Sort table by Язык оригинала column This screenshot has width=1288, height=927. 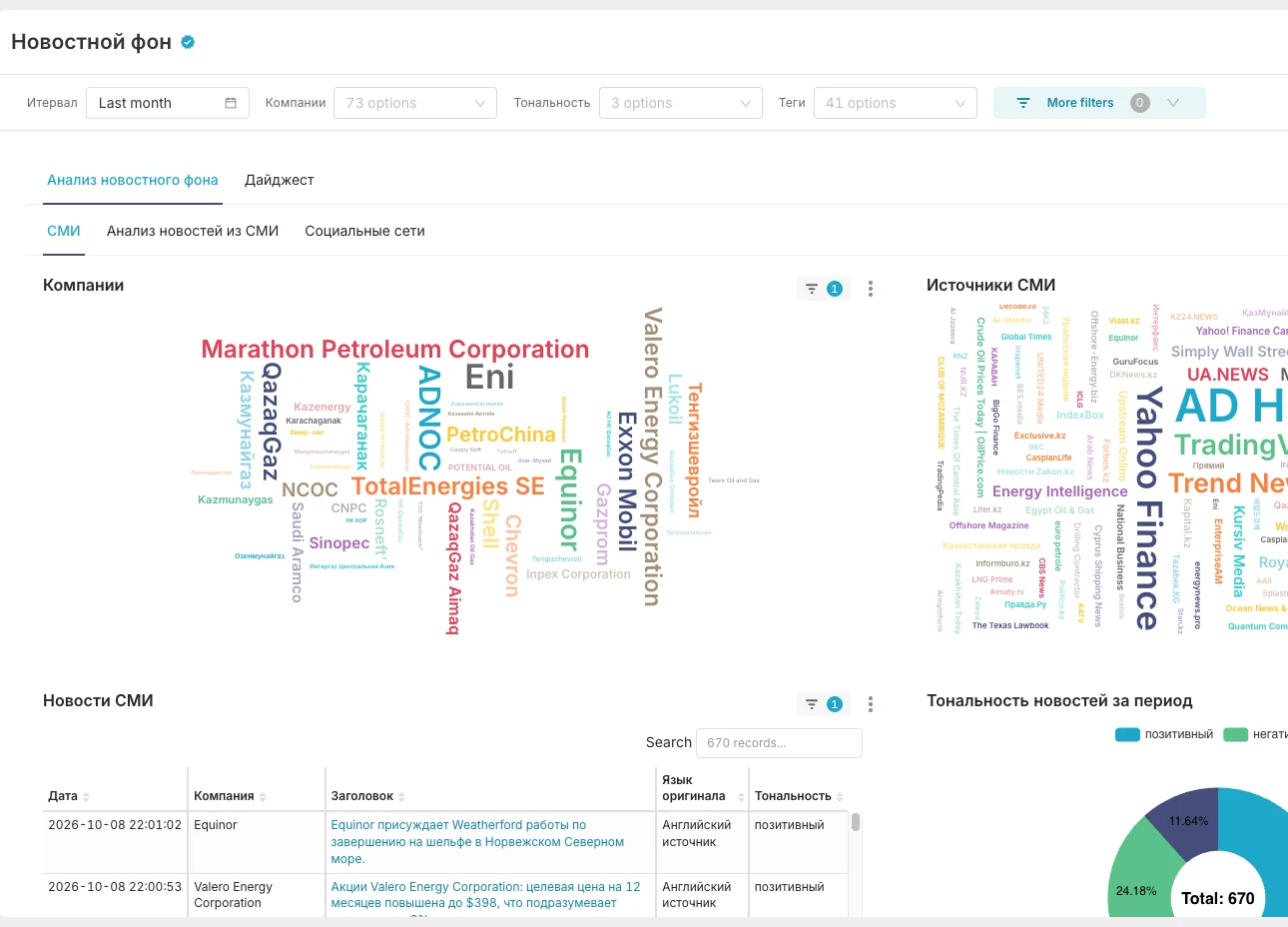click(x=741, y=797)
